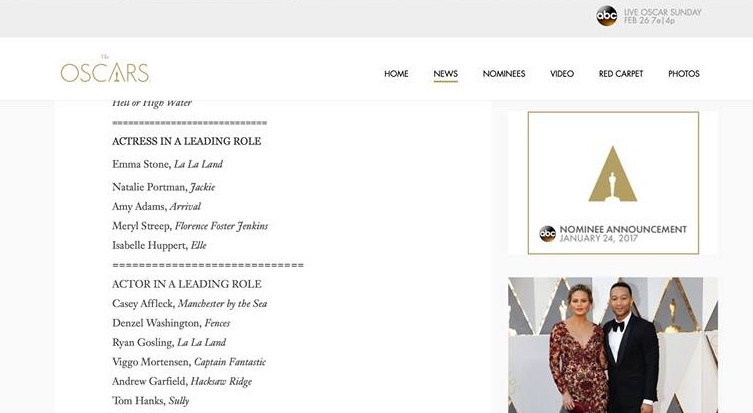Click the Oscars logo in header
This screenshot has height=413, width=753.
[104, 72]
